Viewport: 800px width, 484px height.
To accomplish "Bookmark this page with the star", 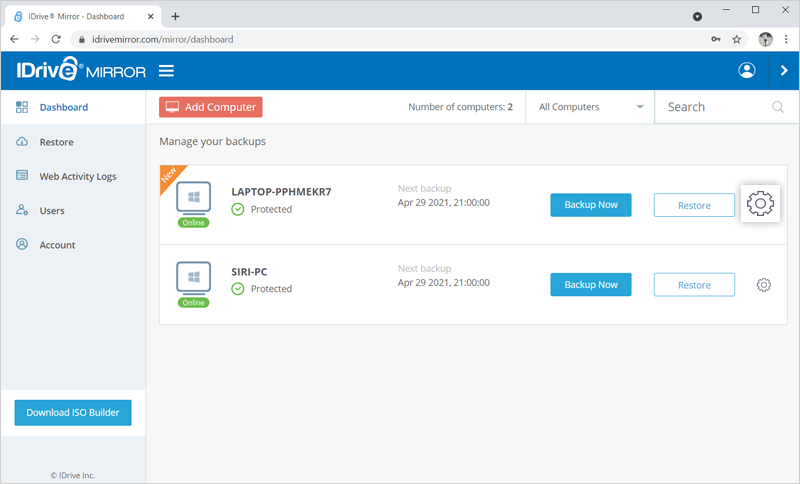I will pyautogui.click(x=736, y=39).
